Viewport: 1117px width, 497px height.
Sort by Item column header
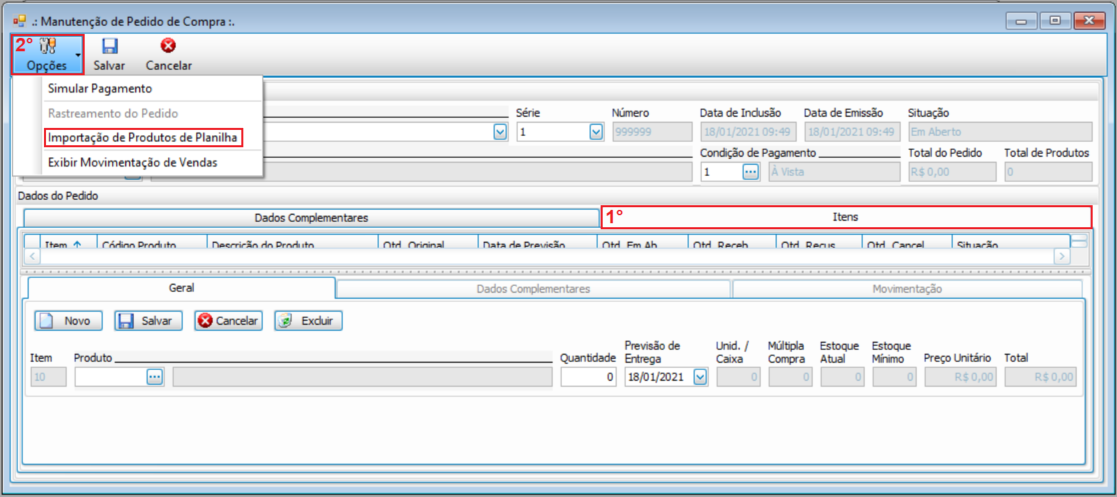(x=68, y=244)
